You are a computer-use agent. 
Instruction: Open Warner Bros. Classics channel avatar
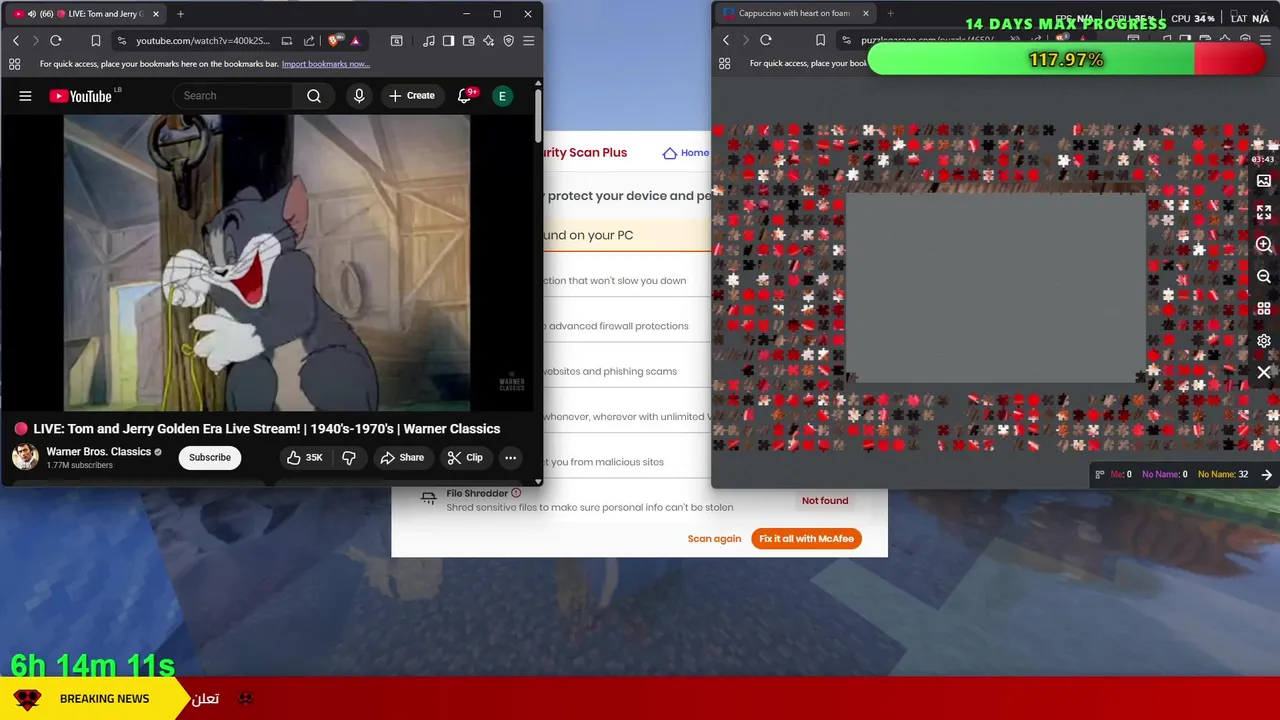[25, 457]
